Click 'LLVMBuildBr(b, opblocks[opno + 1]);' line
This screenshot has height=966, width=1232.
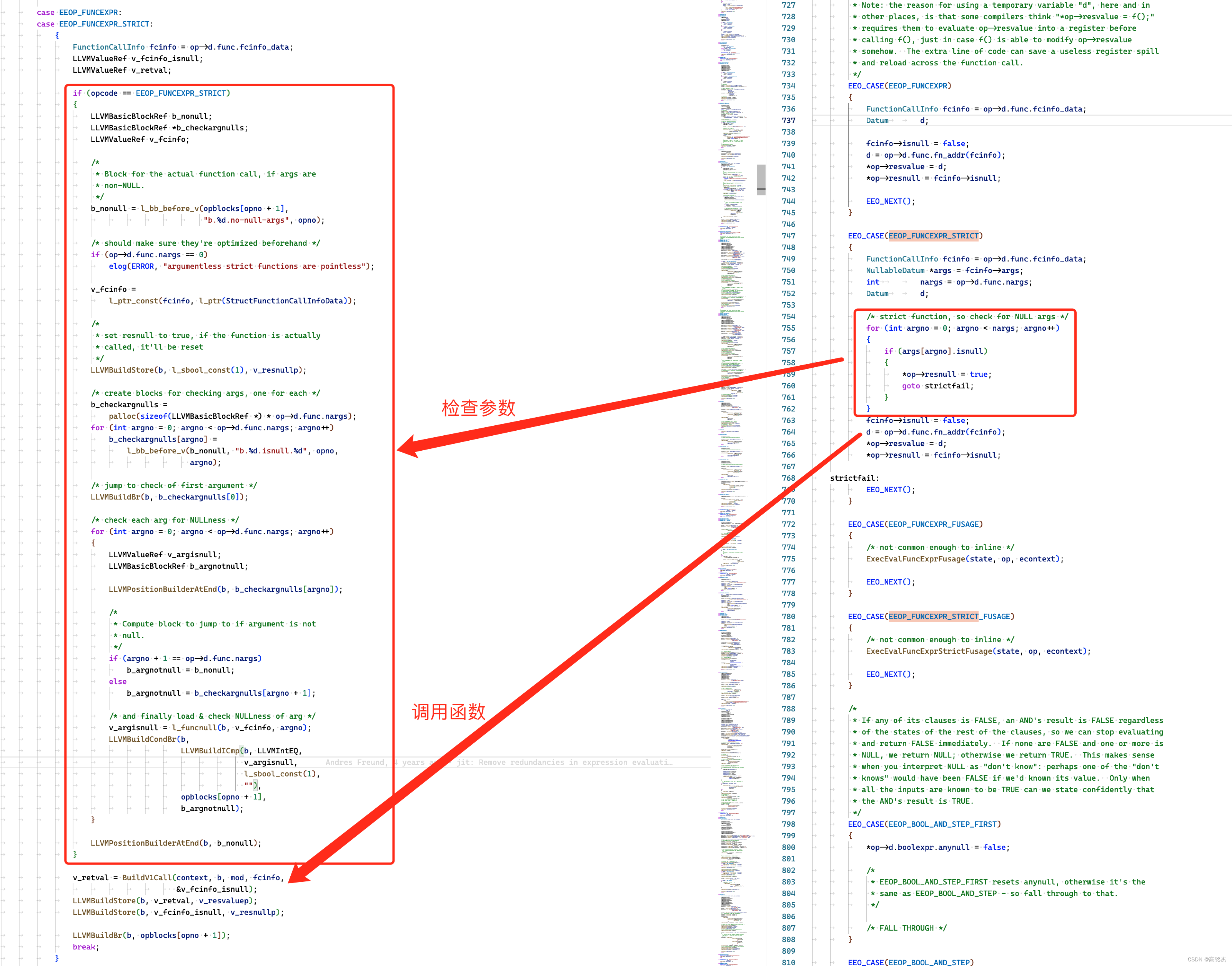(151, 936)
